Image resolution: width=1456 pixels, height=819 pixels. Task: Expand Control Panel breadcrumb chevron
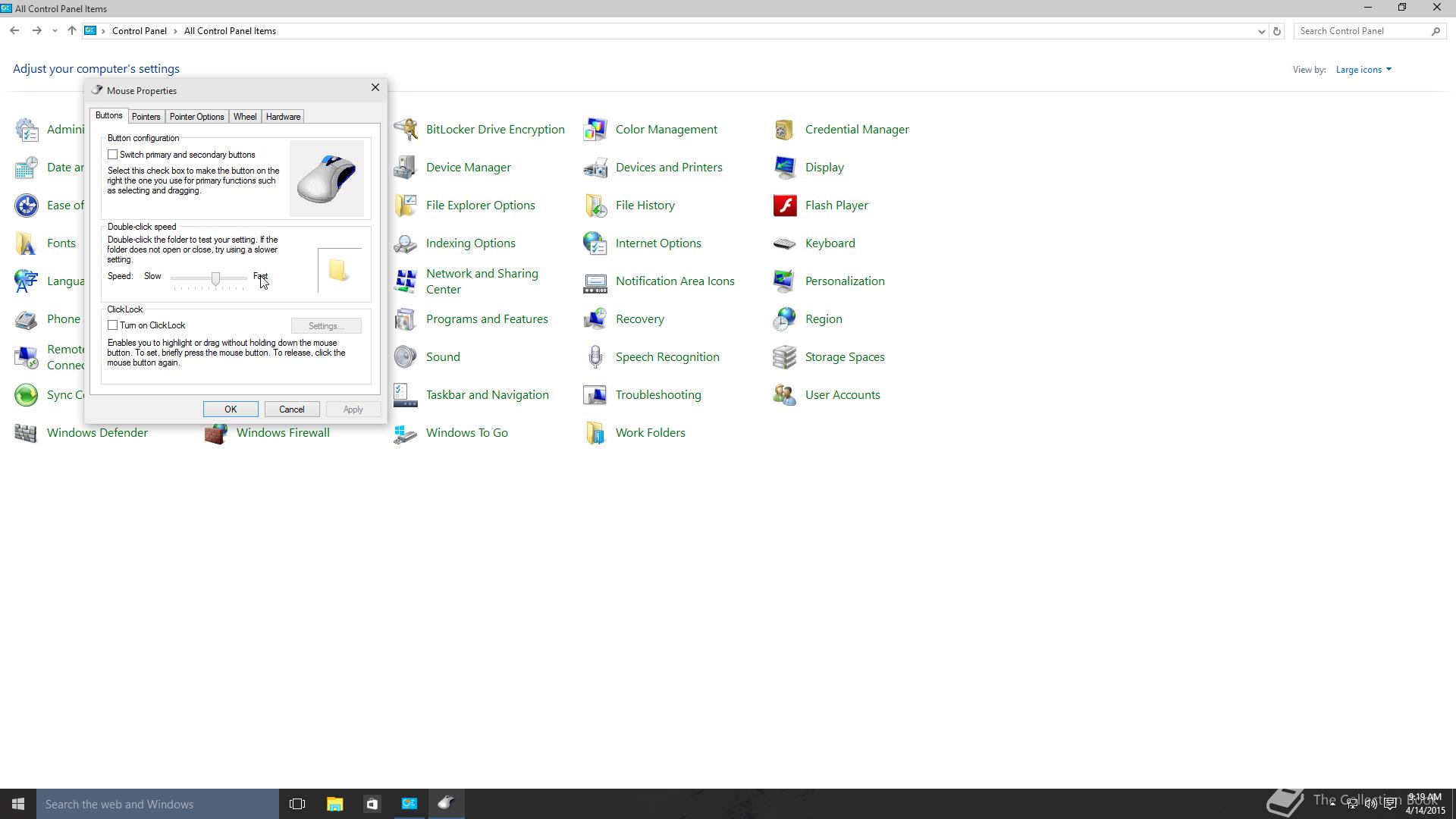pyautogui.click(x=175, y=31)
